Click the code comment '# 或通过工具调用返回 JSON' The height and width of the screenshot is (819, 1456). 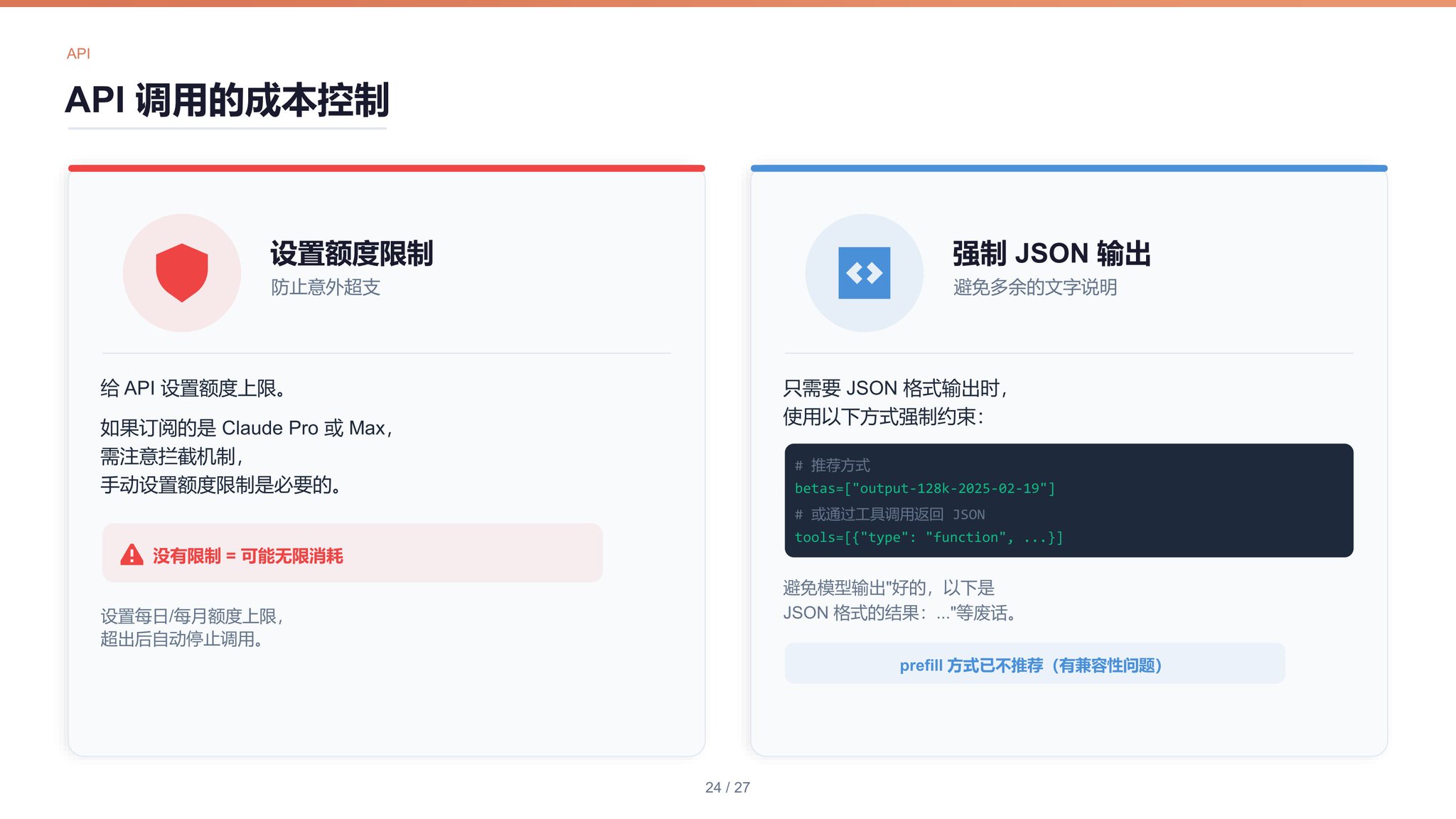click(890, 514)
